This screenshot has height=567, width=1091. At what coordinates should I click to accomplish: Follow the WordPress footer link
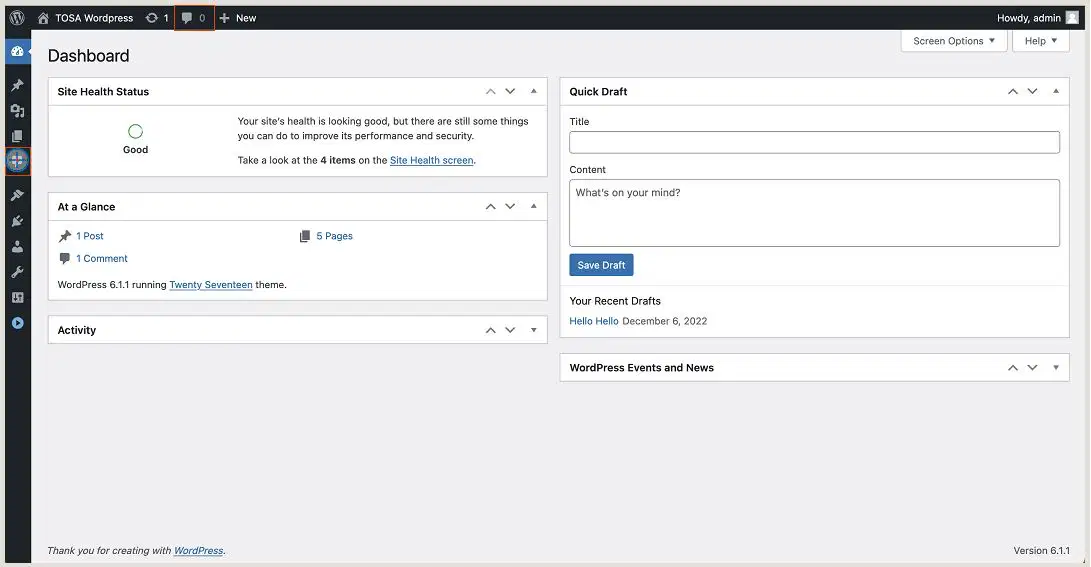[198, 550]
